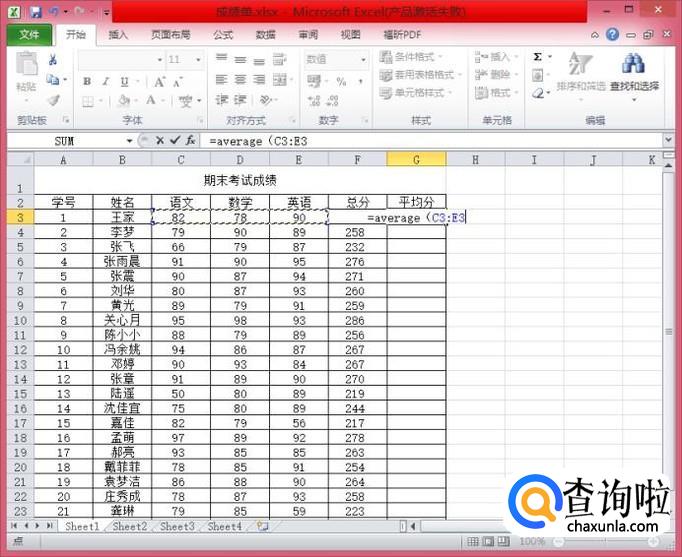This screenshot has width=682, height=557.
Task: Select Sheet3 tab
Action: (x=177, y=527)
